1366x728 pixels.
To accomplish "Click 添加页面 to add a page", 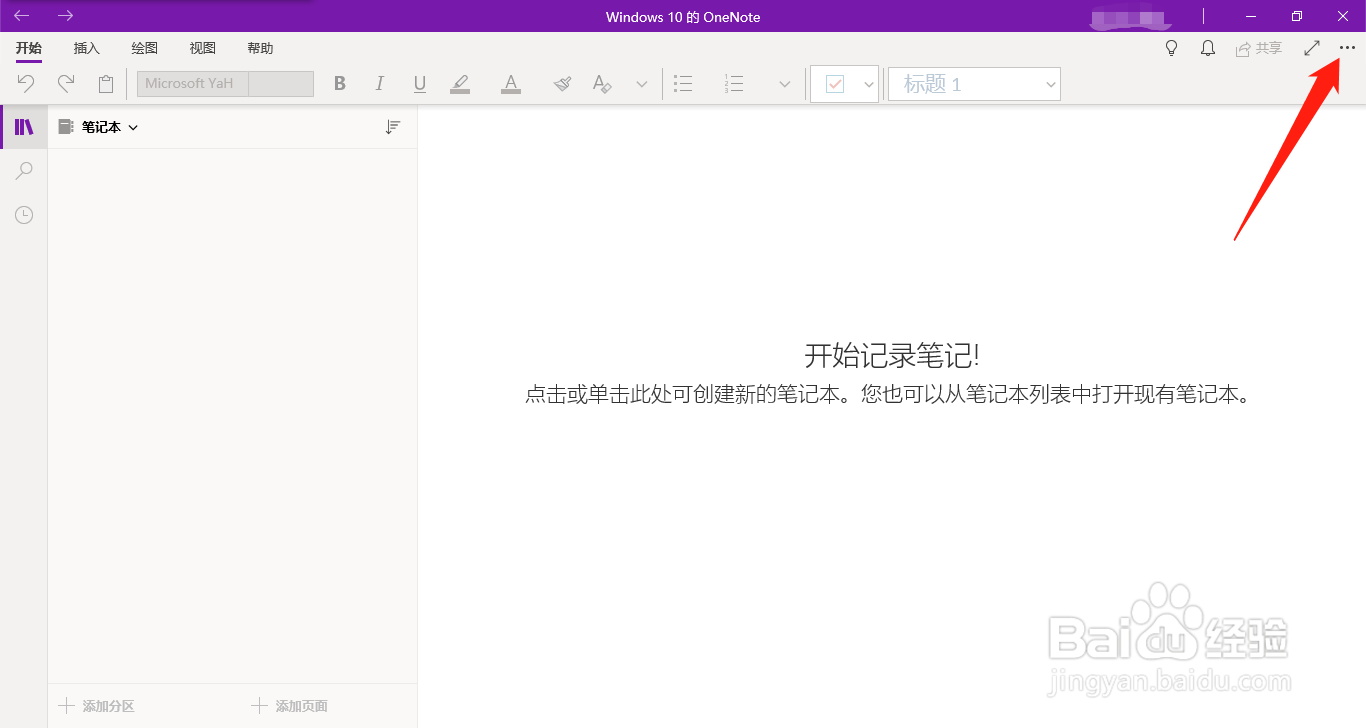I will tap(289, 706).
